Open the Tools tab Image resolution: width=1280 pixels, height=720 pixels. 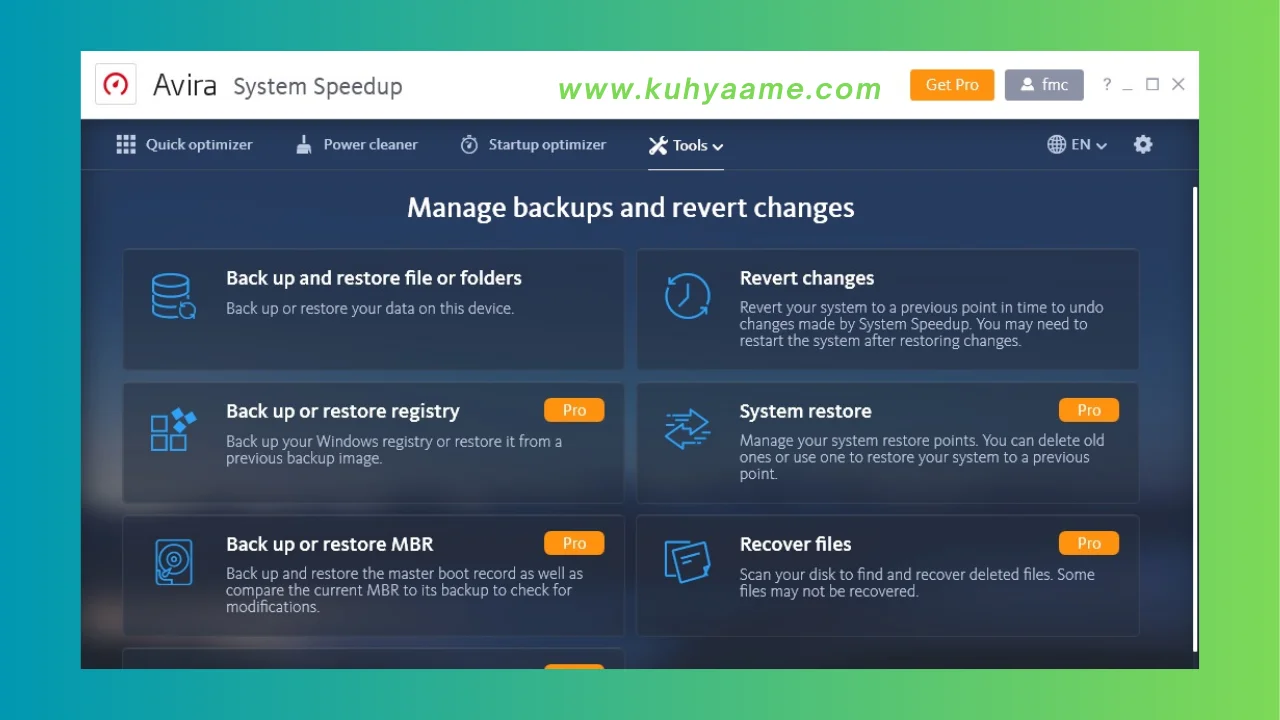[686, 146]
